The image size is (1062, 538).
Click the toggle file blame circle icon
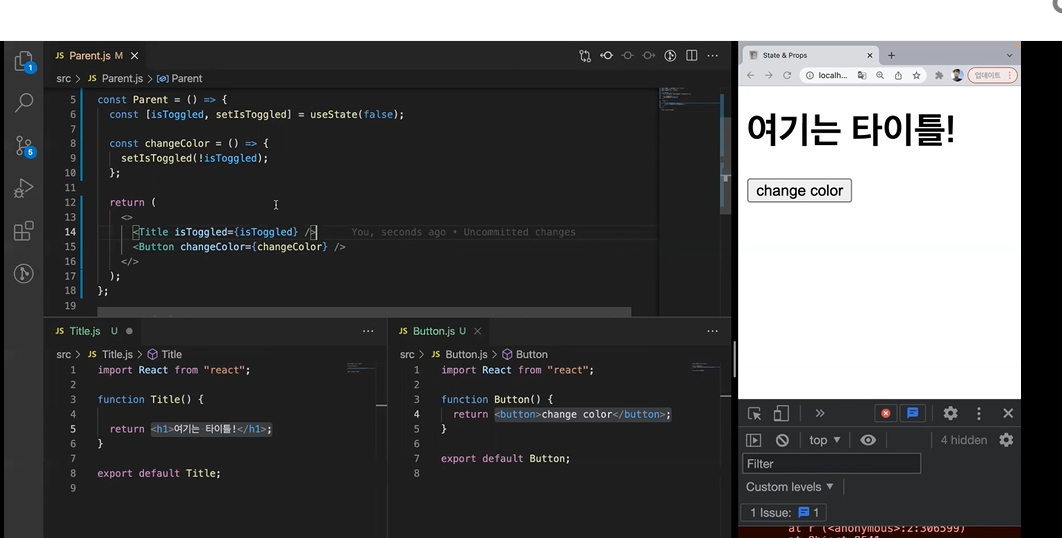point(628,56)
